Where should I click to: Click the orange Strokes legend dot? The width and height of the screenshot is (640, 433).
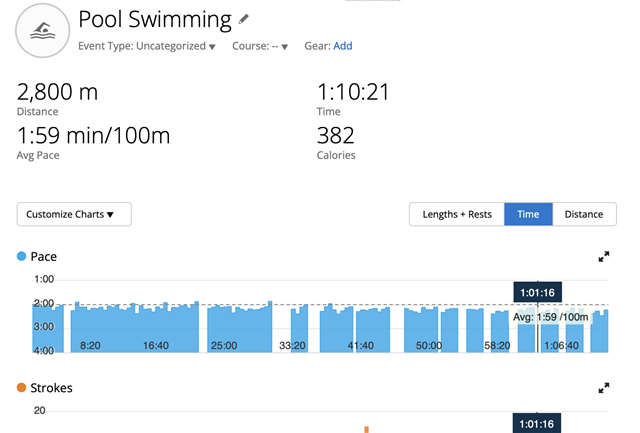pos(22,388)
